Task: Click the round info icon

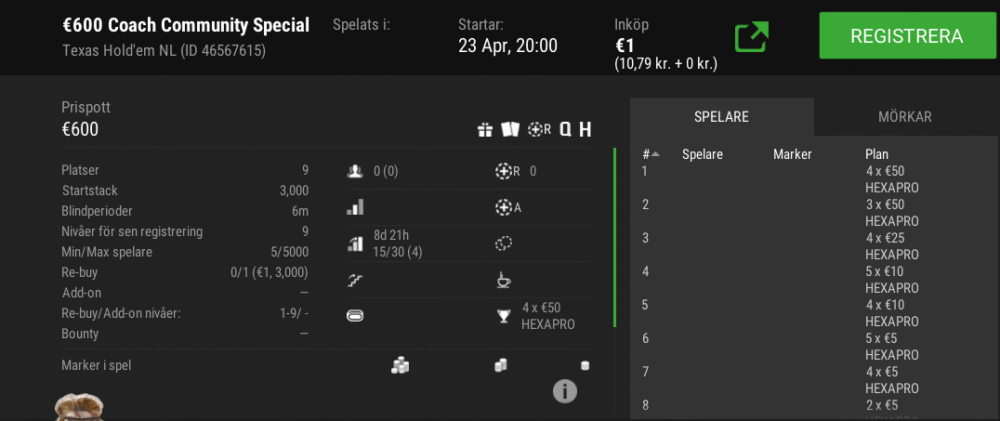Action: click(x=565, y=391)
